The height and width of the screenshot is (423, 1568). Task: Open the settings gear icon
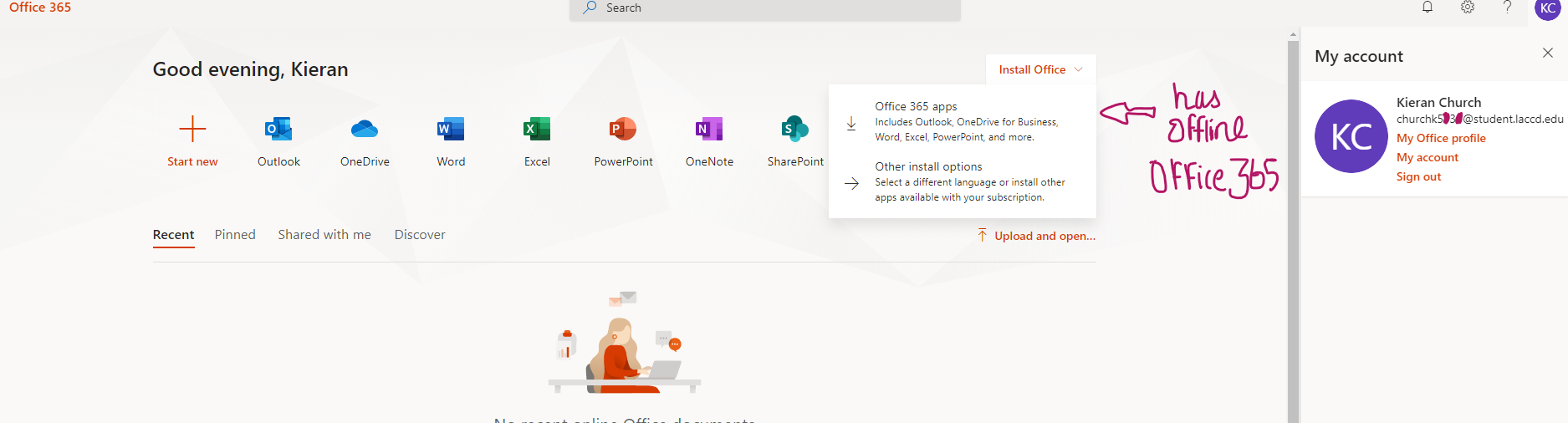pos(1468,8)
